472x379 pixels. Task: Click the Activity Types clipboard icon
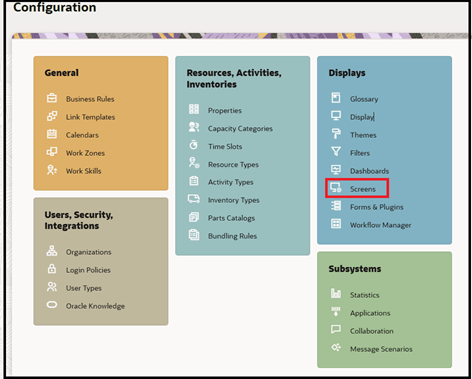point(194,181)
